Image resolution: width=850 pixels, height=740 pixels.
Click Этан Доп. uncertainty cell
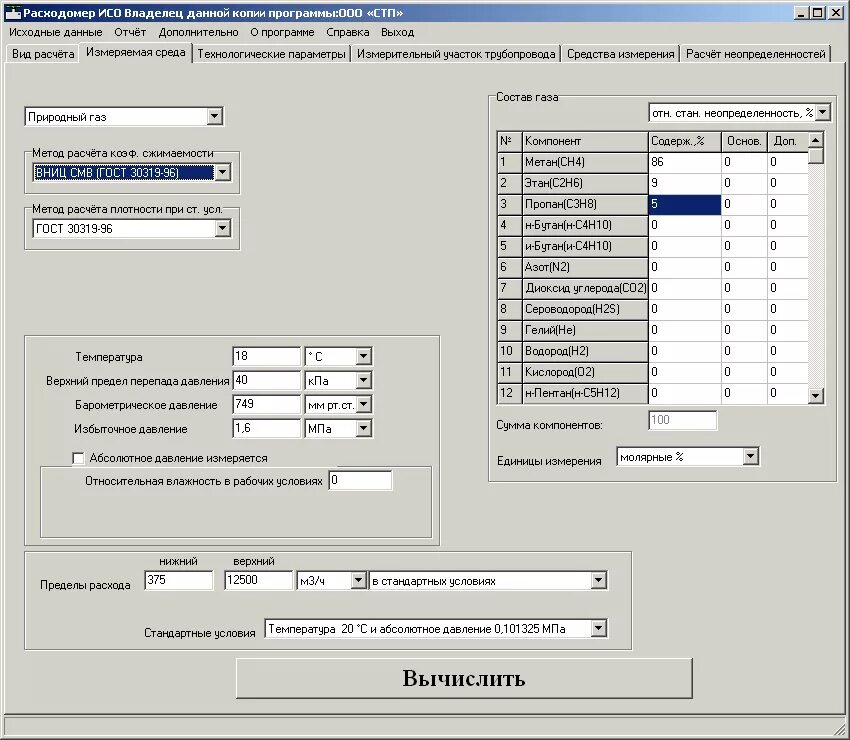788,183
